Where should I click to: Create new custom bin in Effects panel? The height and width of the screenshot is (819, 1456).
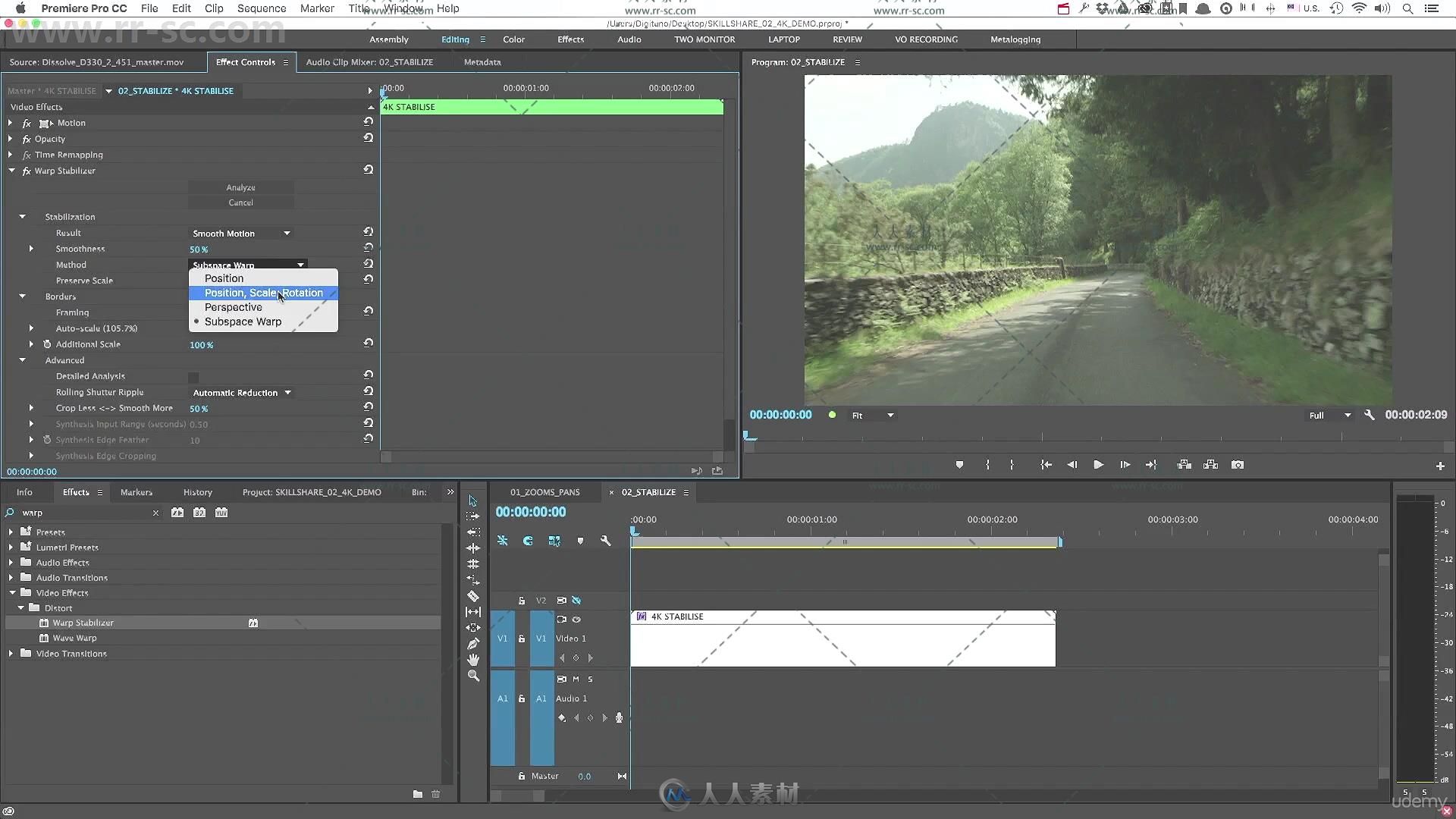417,794
